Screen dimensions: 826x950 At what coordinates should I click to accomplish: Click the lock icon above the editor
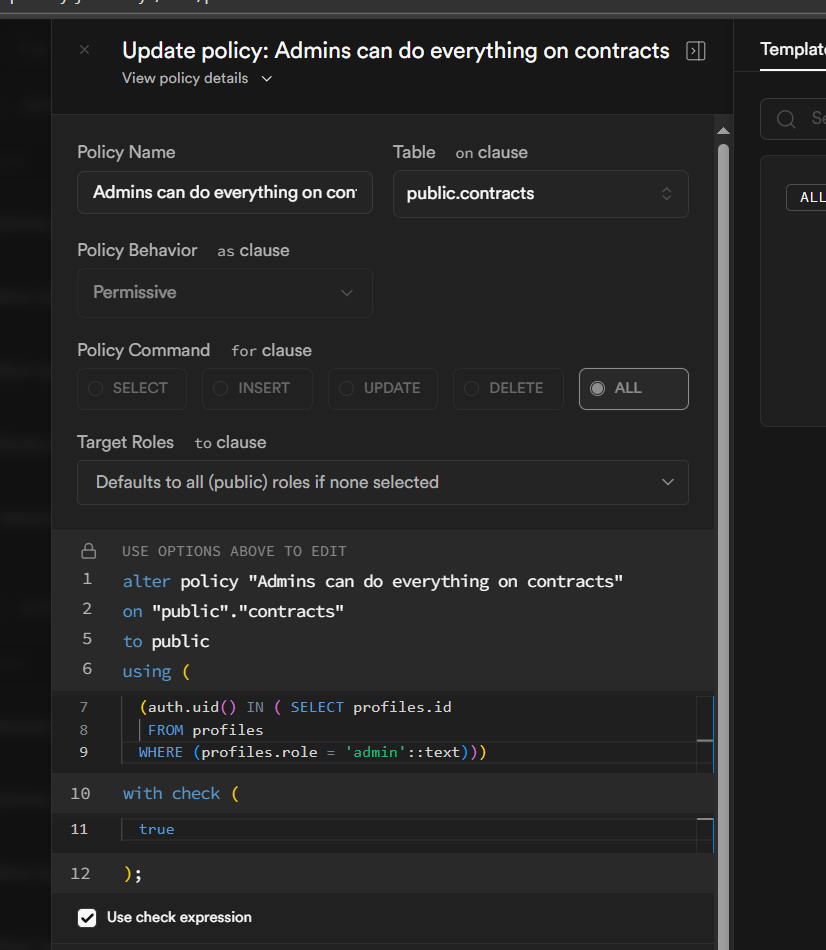pos(89,551)
